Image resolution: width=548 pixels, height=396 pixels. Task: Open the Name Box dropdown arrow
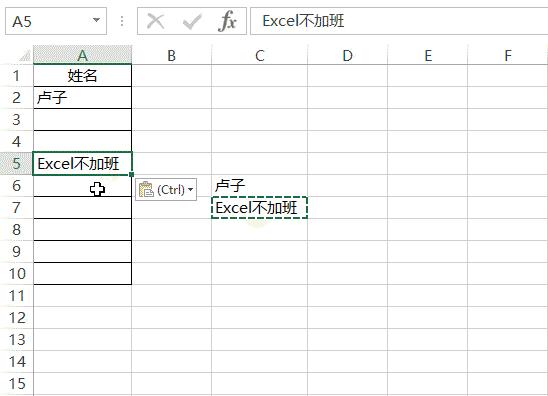(x=96, y=21)
